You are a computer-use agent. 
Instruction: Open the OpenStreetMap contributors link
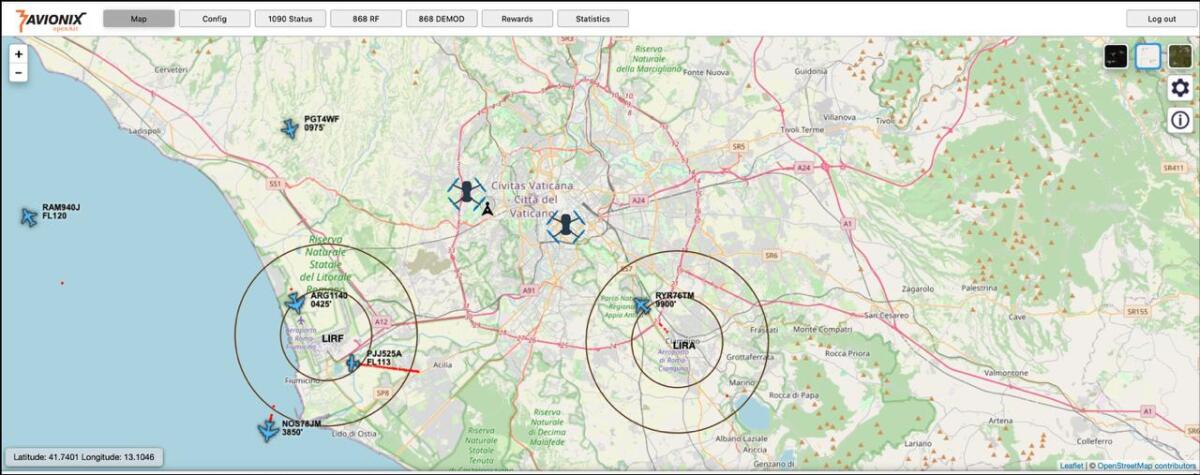[x=1146, y=466]
